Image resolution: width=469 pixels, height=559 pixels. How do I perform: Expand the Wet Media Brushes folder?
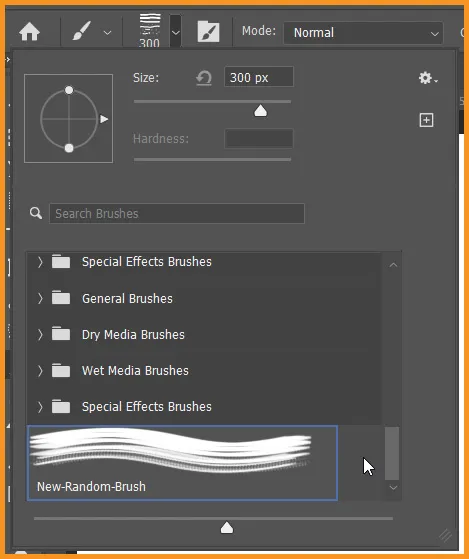click(x=40, y=371)
